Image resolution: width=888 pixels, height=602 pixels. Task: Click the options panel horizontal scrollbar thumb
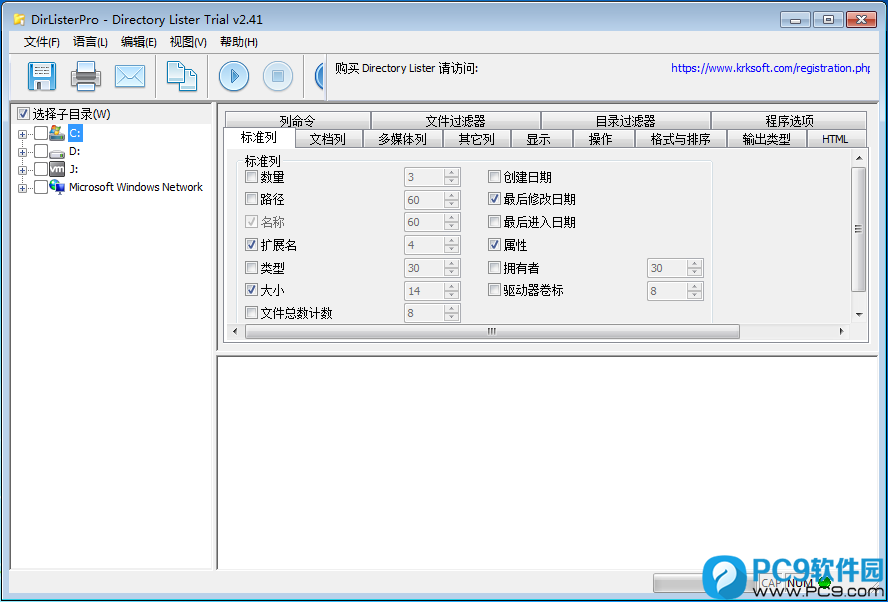tap(492, 331)
